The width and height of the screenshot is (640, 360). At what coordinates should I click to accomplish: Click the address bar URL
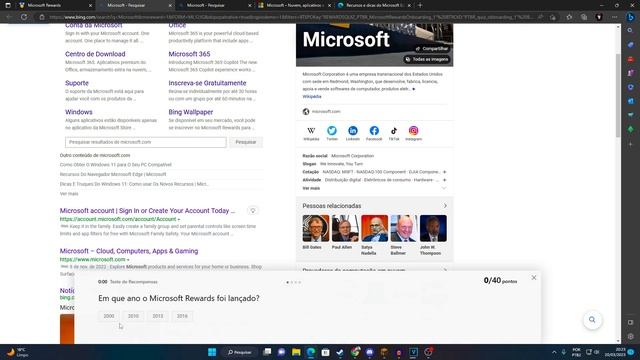click(x=290, y=17)
